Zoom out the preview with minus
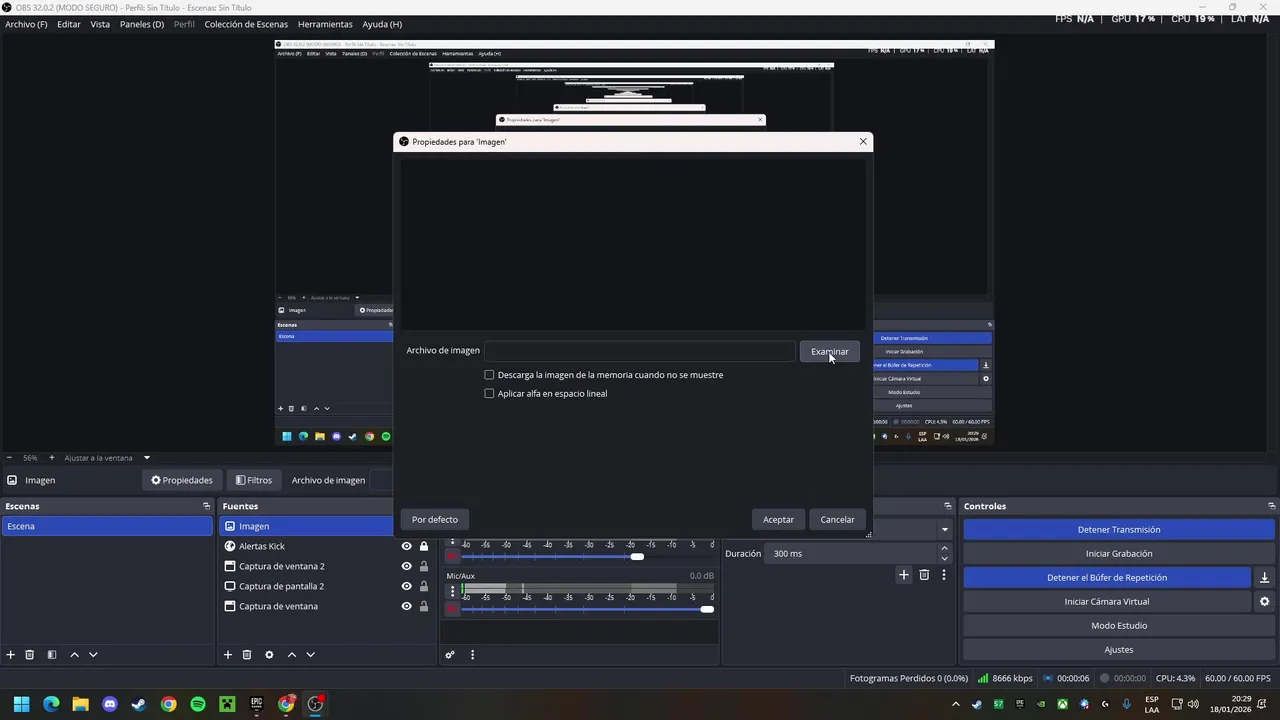1280x720 pixels. [9, 458]
